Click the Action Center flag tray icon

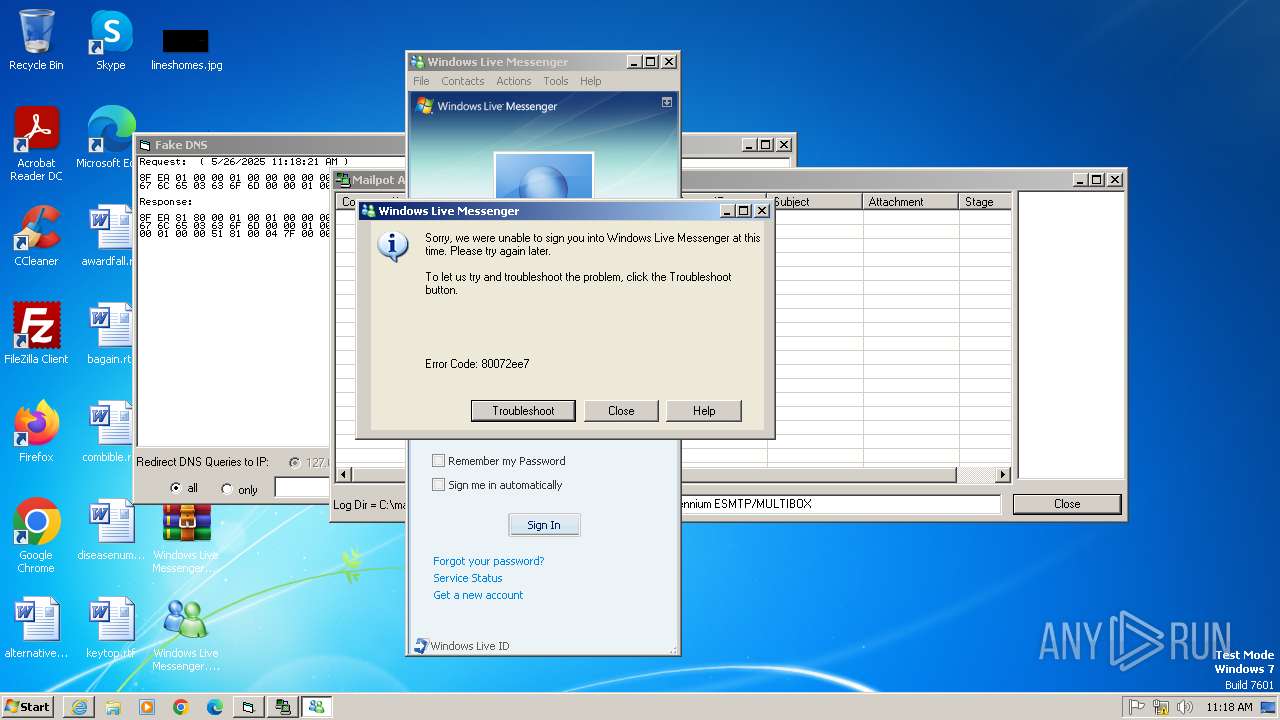(1137, 707)
